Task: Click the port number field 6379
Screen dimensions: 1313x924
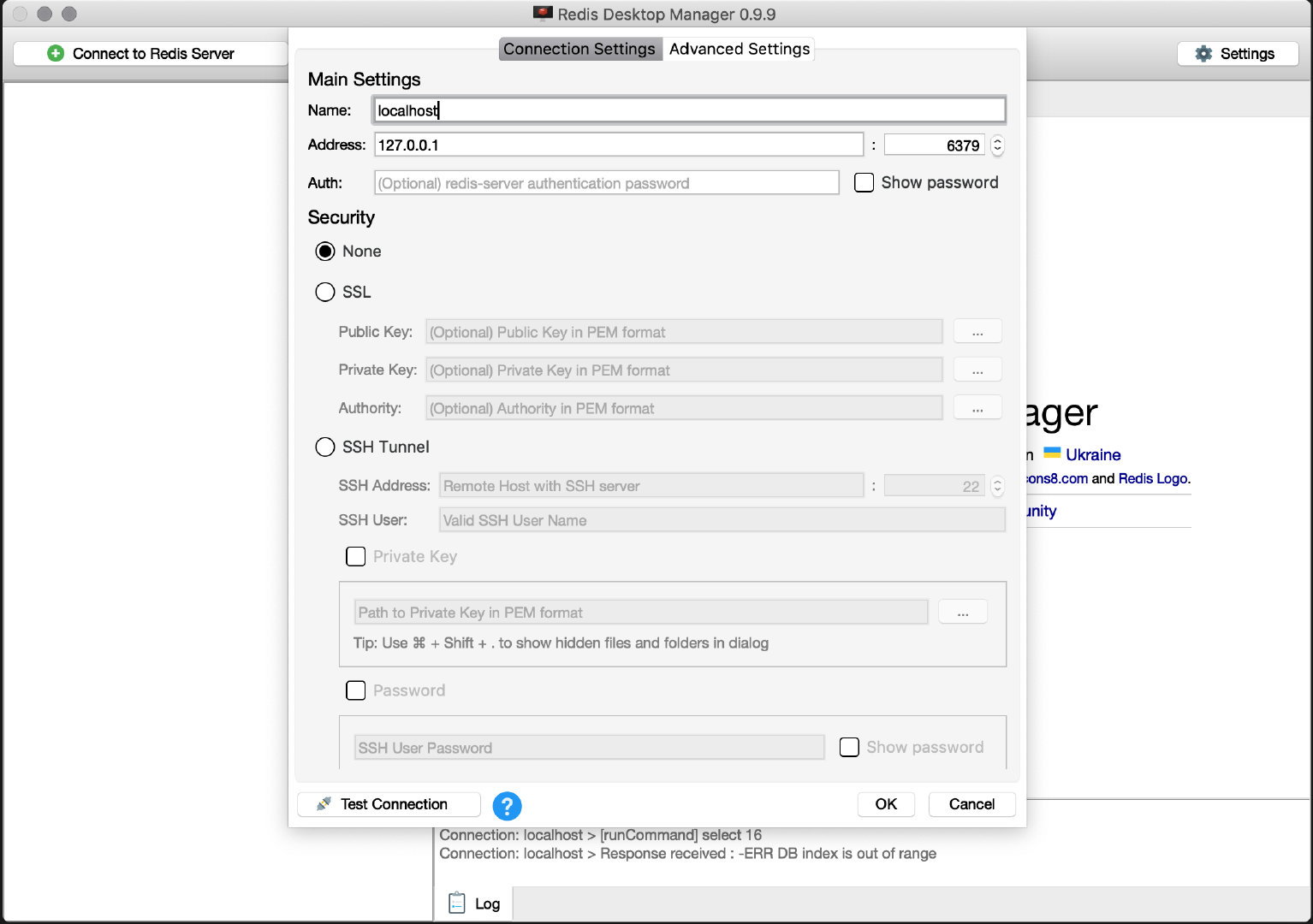Action: (x=934, y=145)
